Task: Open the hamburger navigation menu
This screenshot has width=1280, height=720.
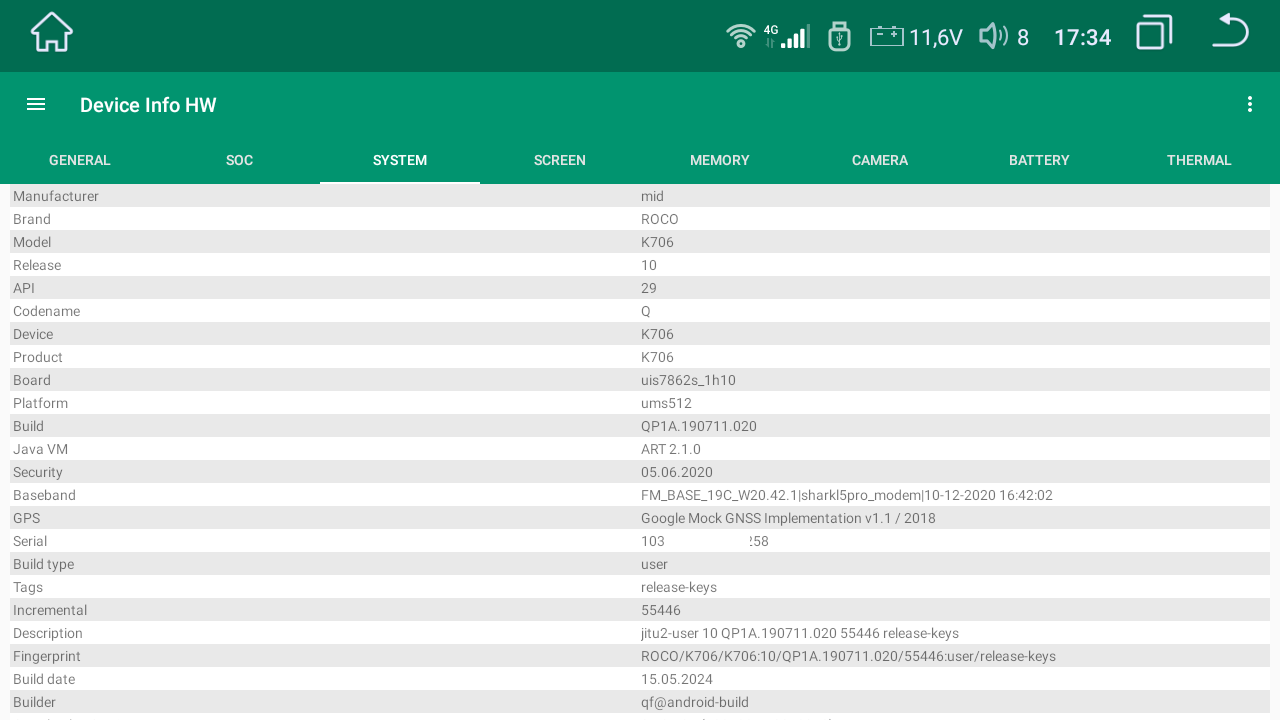Action: pyautogui.click(x=36, y=104)
